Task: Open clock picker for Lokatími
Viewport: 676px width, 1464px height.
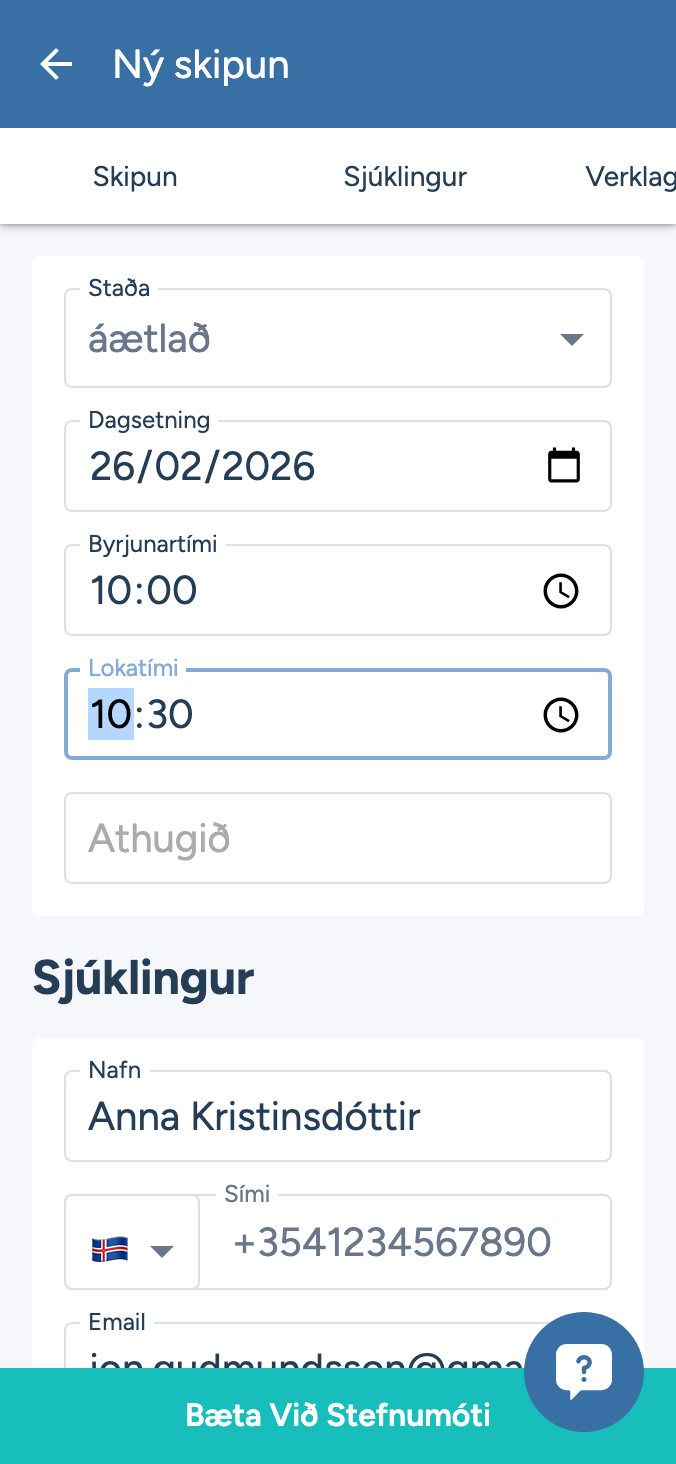Action: point(560,715)
